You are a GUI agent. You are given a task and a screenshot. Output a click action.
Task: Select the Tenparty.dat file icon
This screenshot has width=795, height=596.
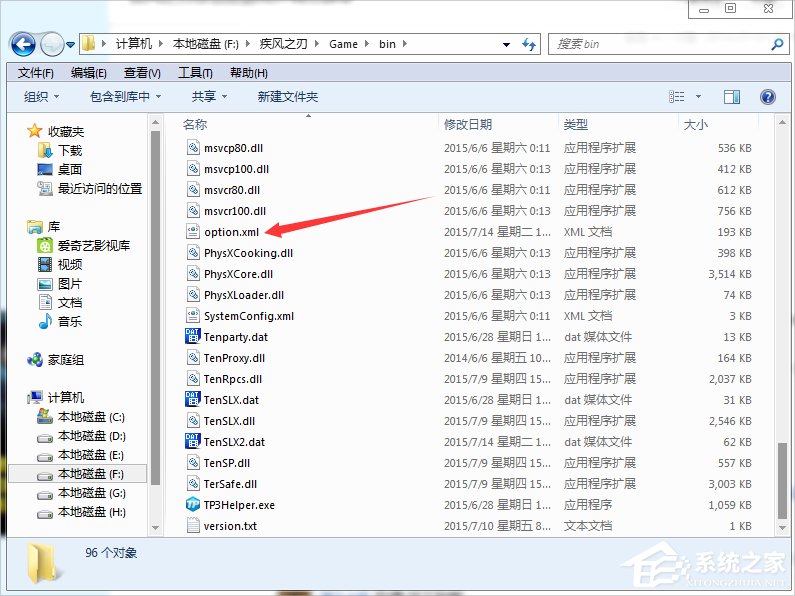pos(193,337)
